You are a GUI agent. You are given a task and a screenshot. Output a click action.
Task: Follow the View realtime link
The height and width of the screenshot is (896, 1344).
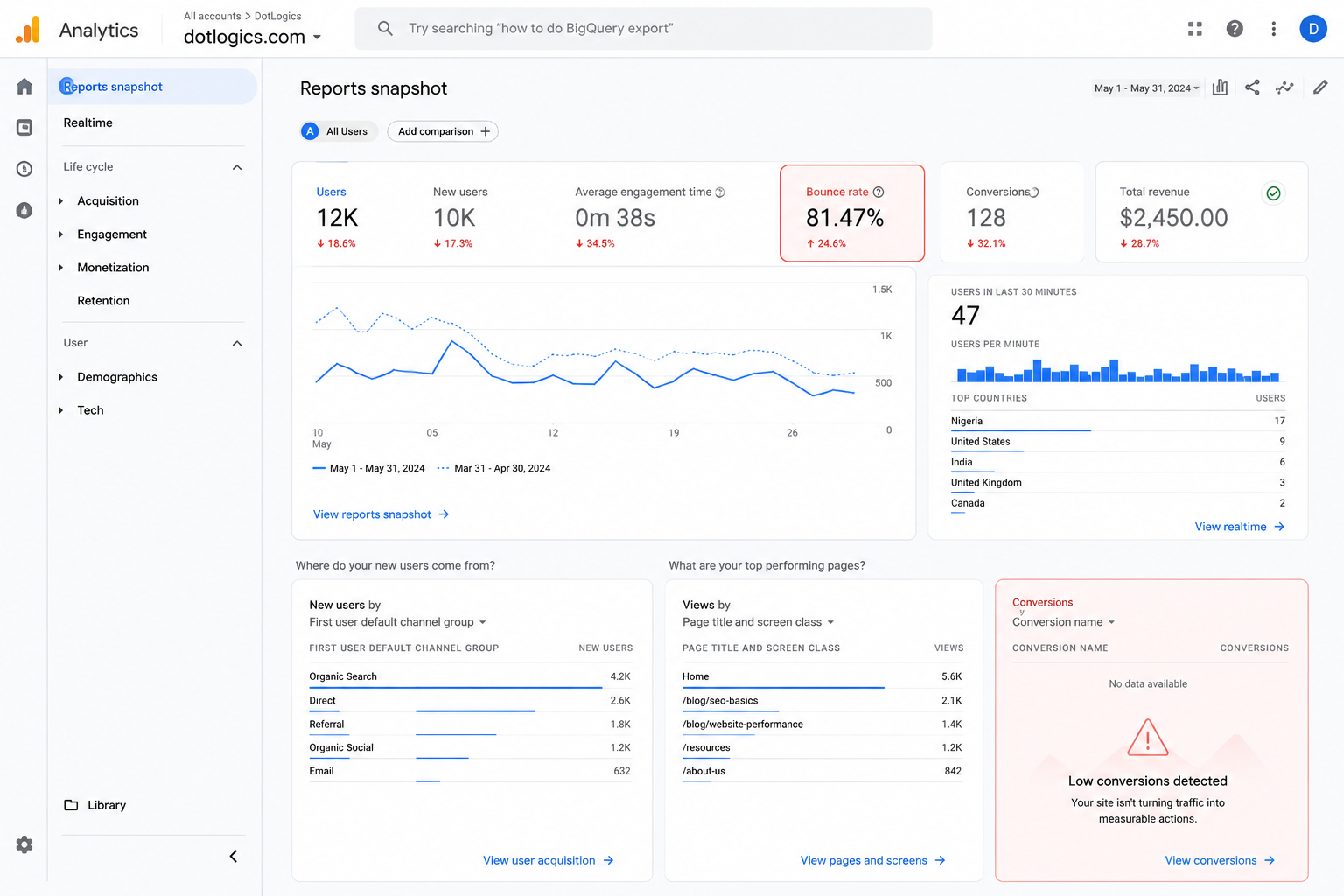coord(1239,527)
